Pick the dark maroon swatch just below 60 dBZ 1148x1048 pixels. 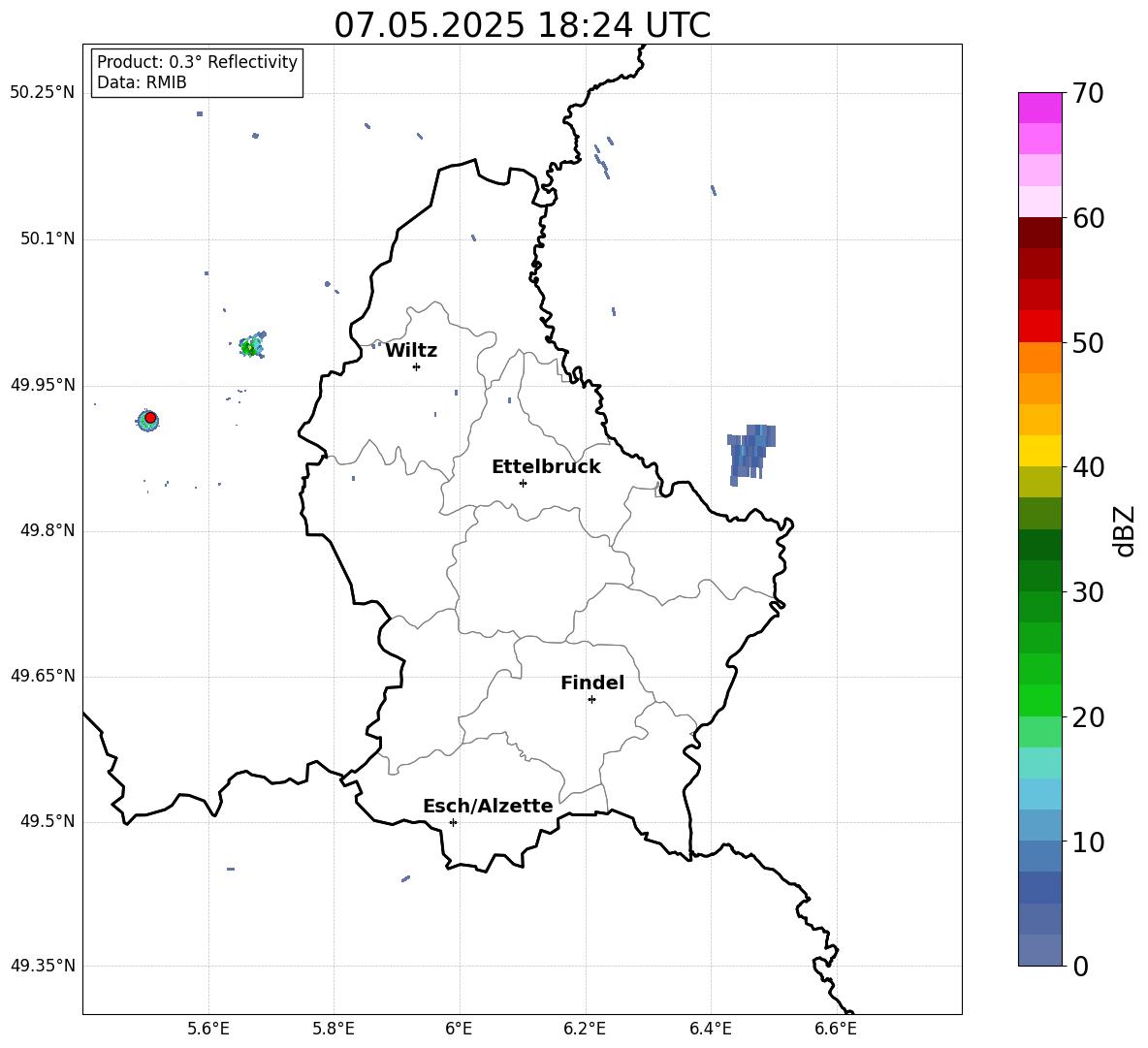1040,233
